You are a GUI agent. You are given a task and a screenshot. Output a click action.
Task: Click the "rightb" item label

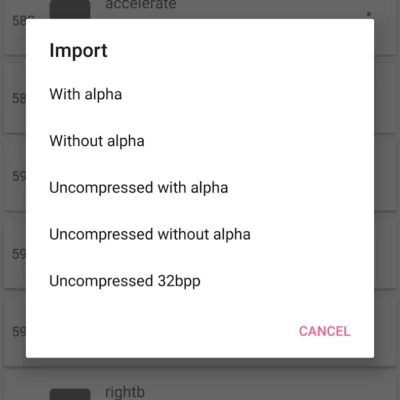click(125, 392)
